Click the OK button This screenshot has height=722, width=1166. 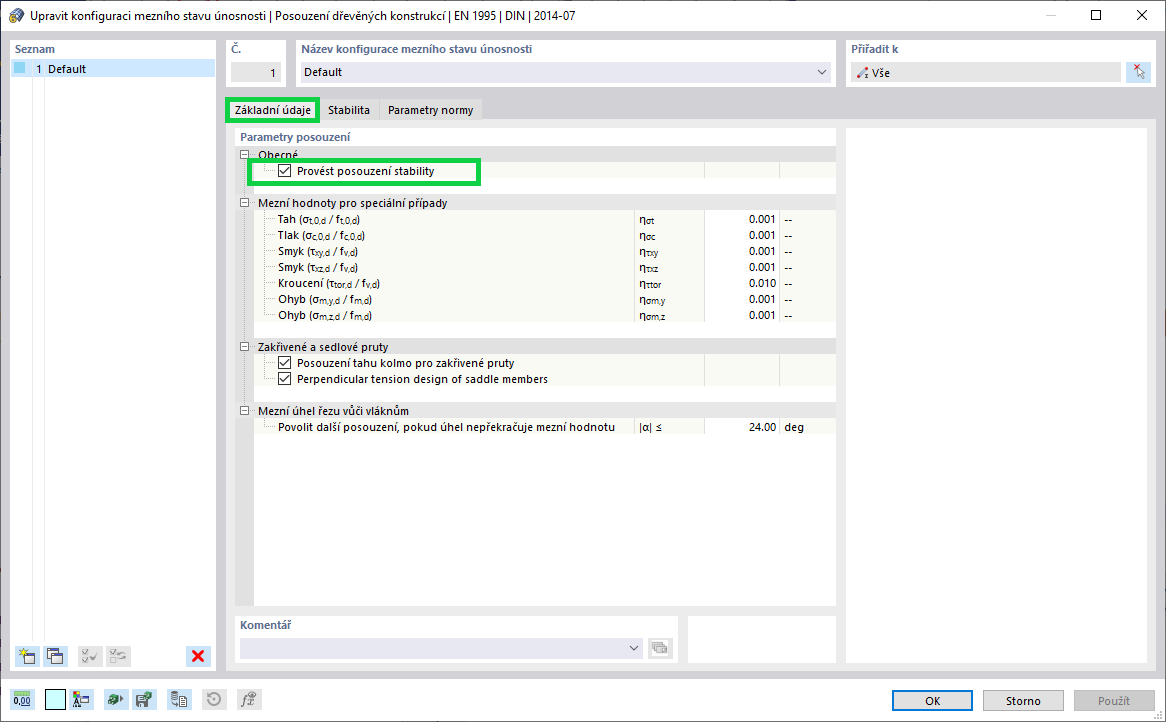pos(933,700)
